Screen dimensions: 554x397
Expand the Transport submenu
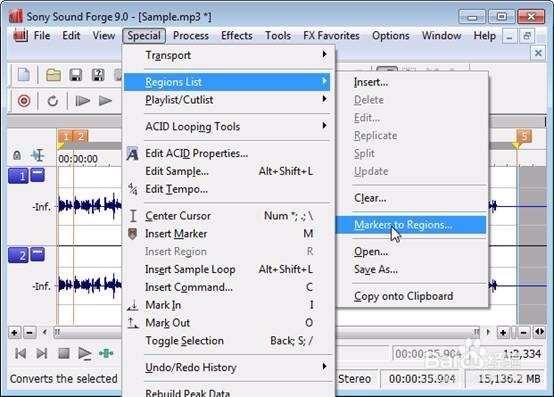227,55
